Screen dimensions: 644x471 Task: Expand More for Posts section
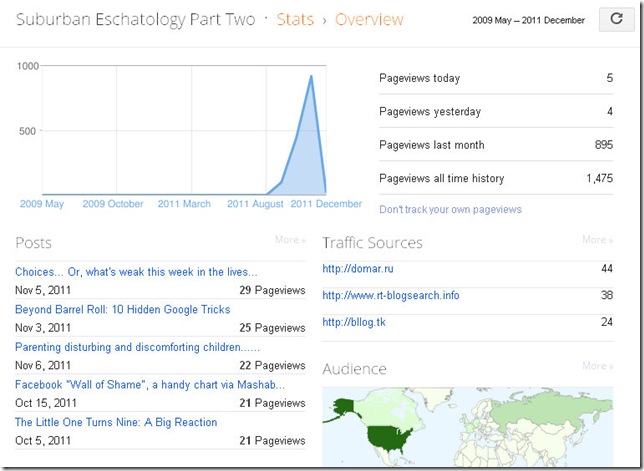click(x=290, y=240)
